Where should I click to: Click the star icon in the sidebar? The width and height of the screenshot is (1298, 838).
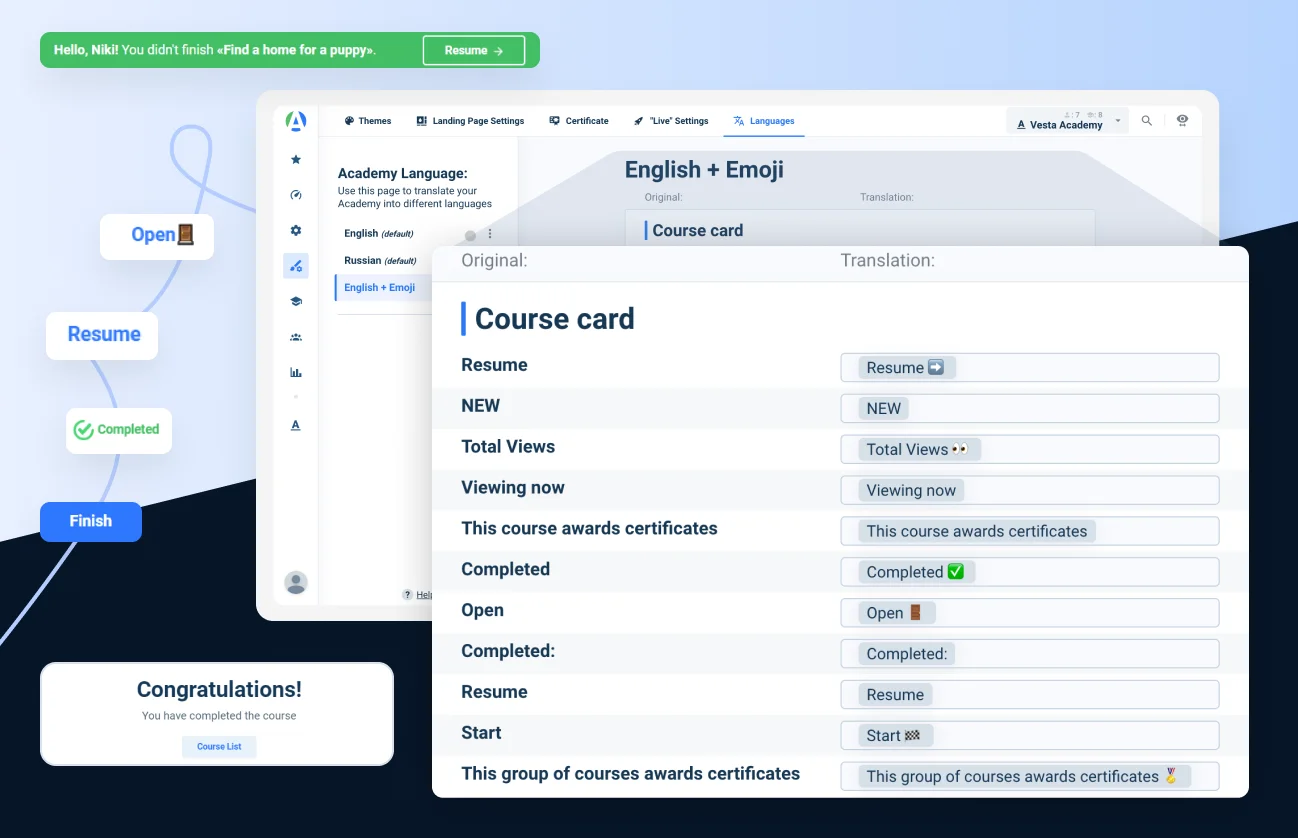point(295,159)
